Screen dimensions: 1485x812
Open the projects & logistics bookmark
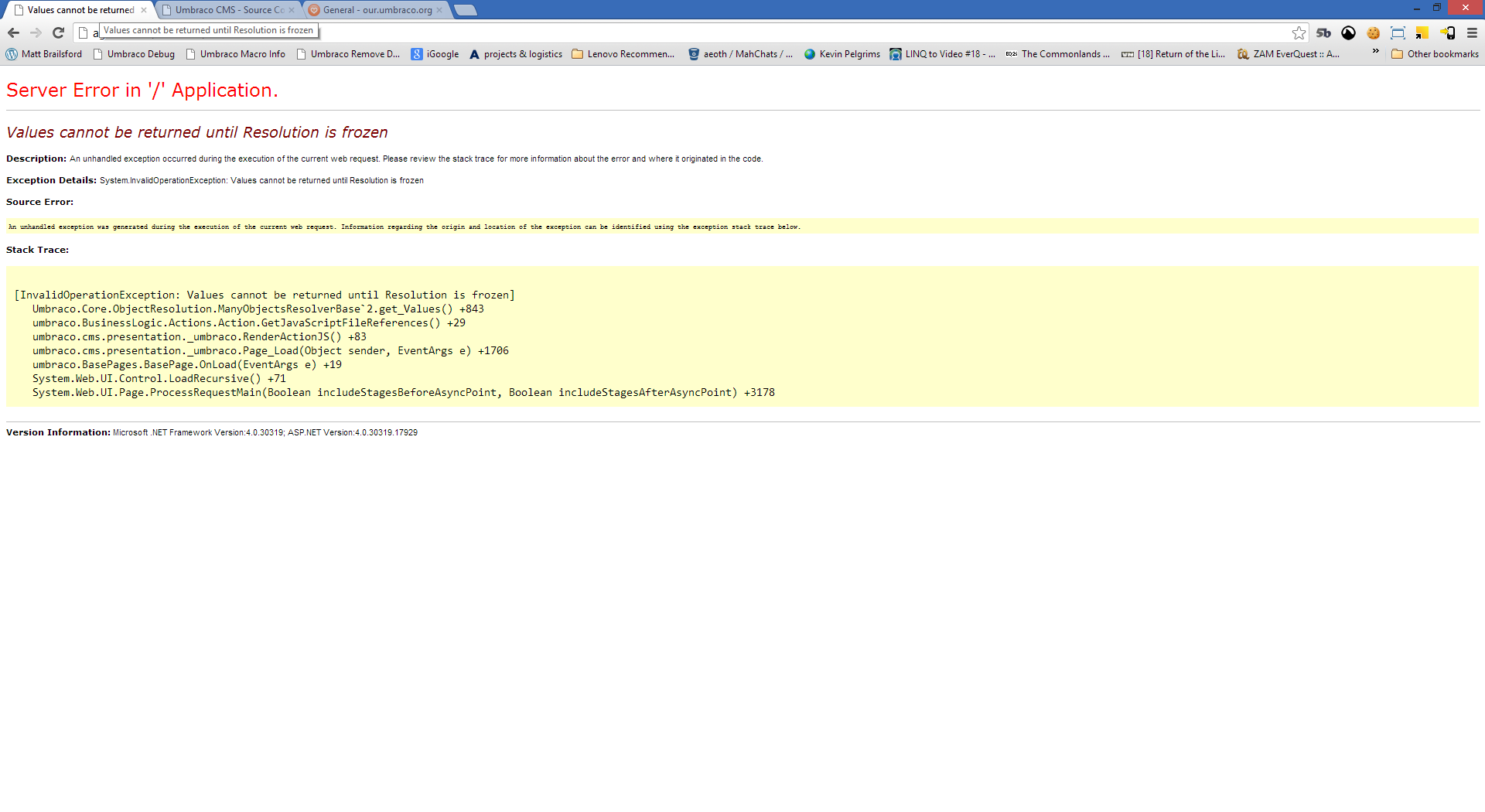pos(516,54)
